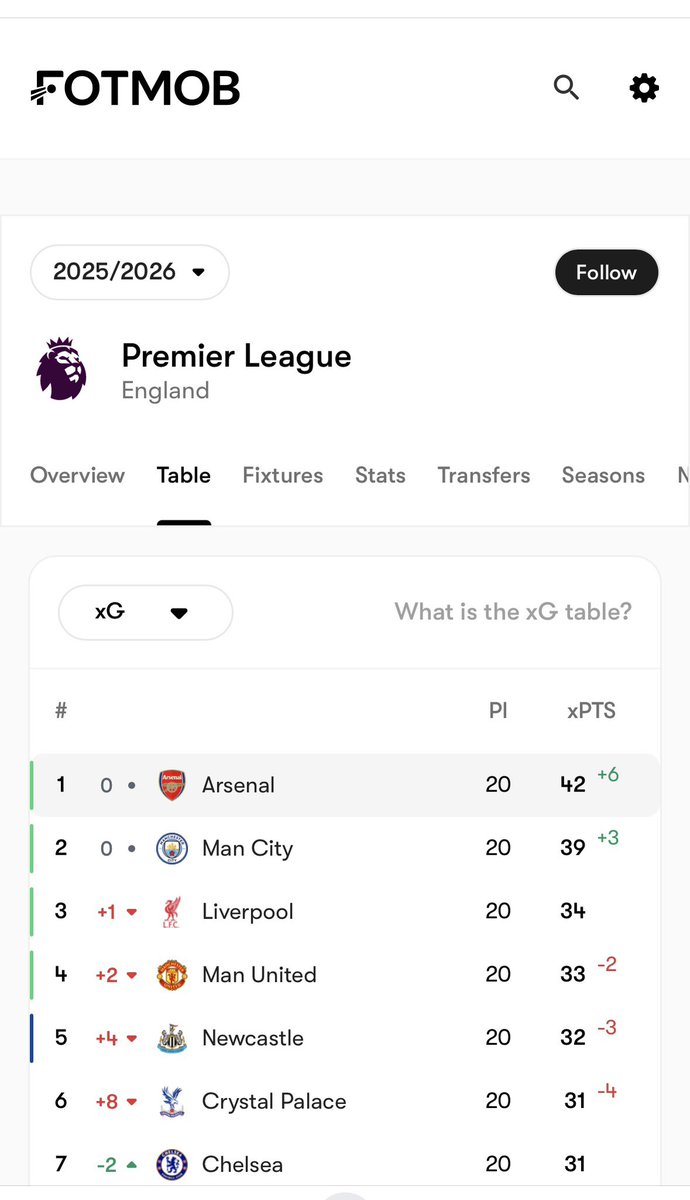
Task: Expand the xG table type dropdown
Action: pyautogui.click(x=146, y=612)
